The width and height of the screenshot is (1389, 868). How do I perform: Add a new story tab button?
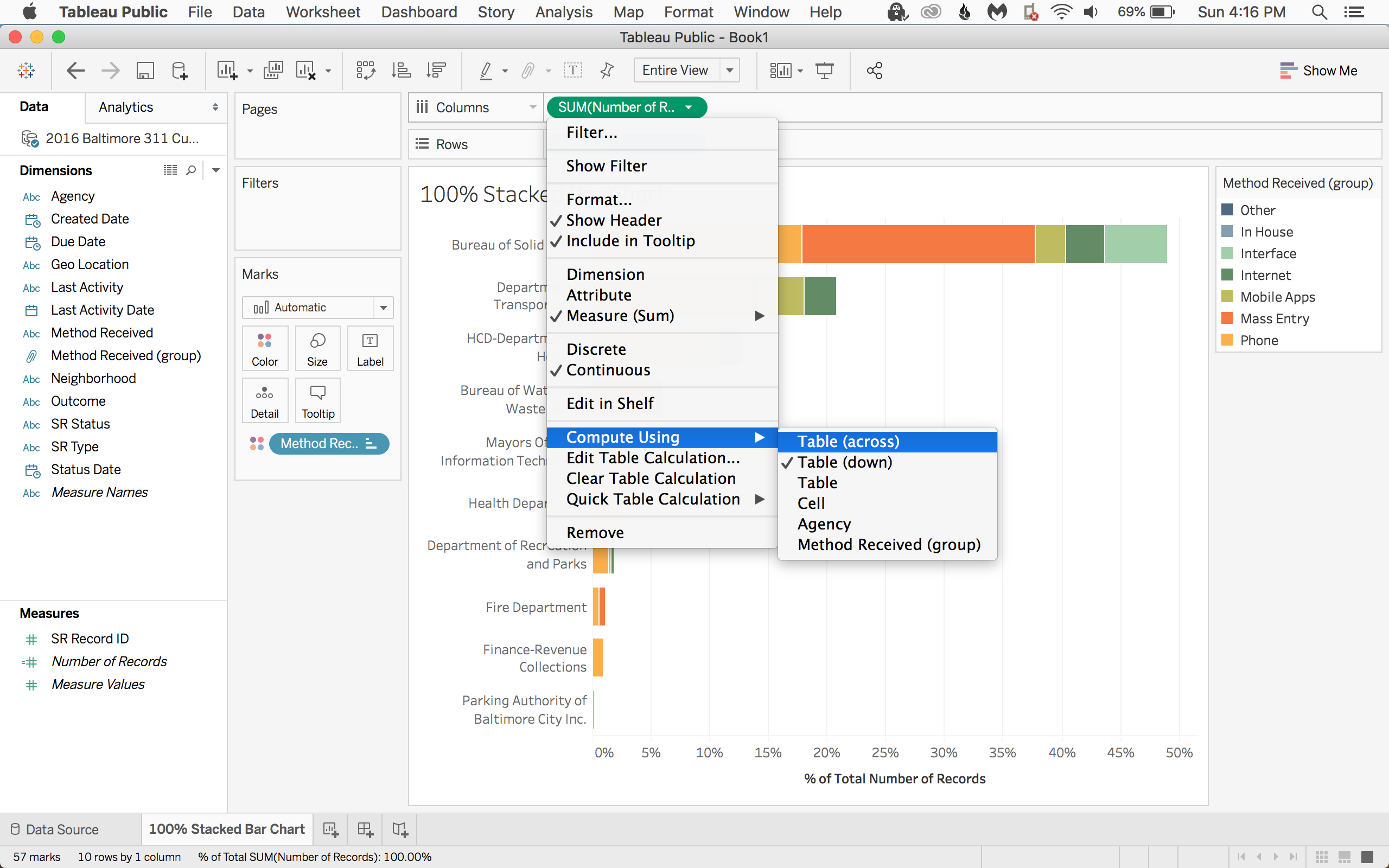(400, 829)
